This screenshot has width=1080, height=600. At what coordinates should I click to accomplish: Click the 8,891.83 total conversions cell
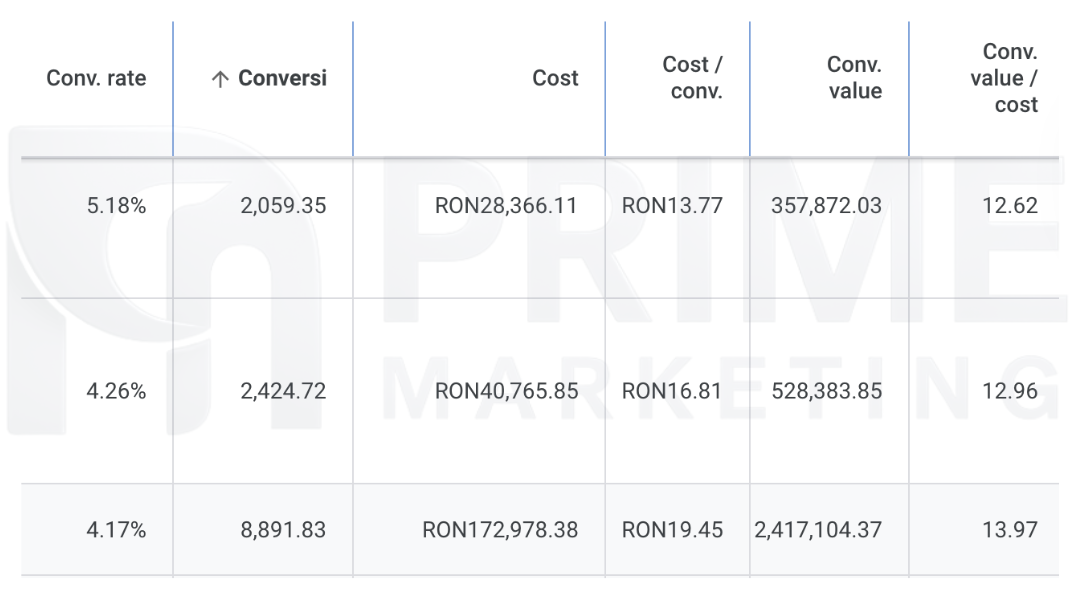tap(283, 530)
